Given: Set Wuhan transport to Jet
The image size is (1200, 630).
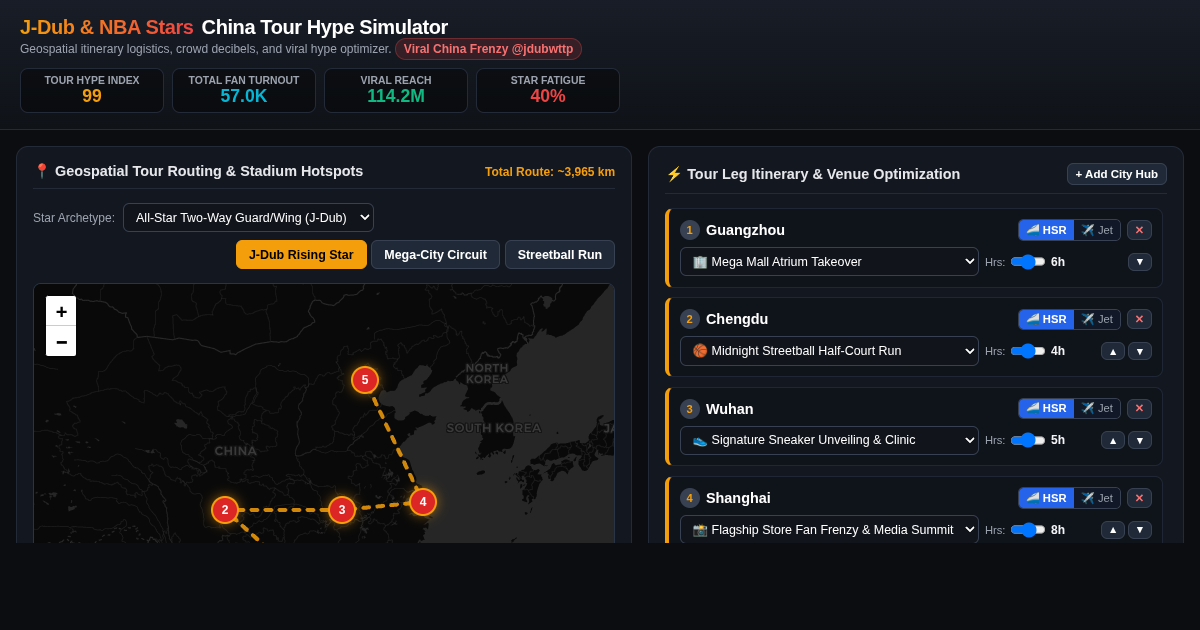Looking at the screenshot, I should click(x=1097, y=408).
